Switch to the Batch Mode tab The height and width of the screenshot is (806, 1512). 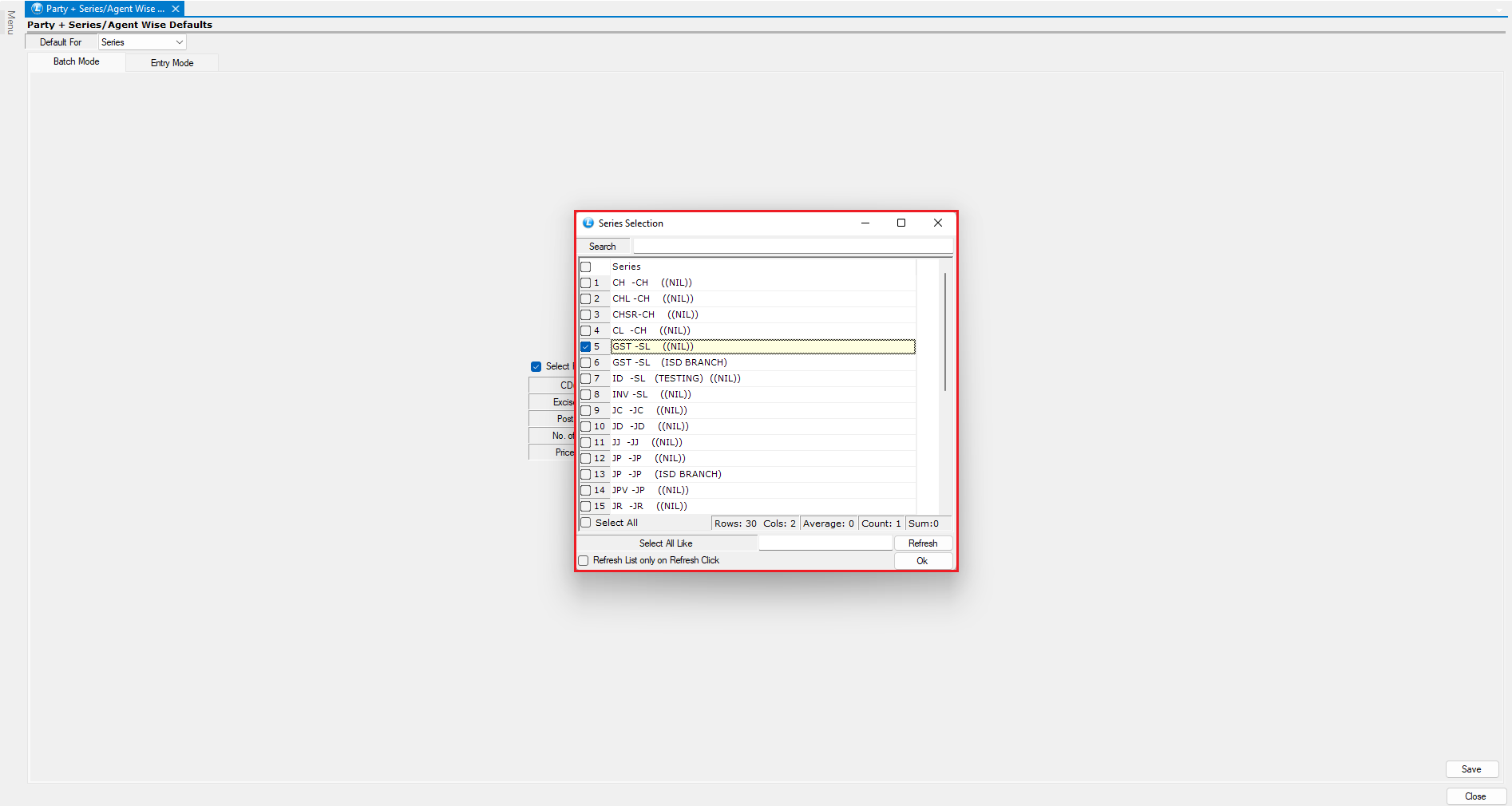pyautogui.click(x=77, y=61)
